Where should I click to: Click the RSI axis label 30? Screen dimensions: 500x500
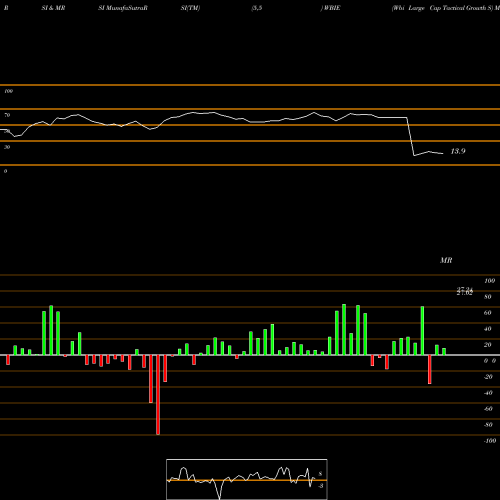click(x=7, y=147)
